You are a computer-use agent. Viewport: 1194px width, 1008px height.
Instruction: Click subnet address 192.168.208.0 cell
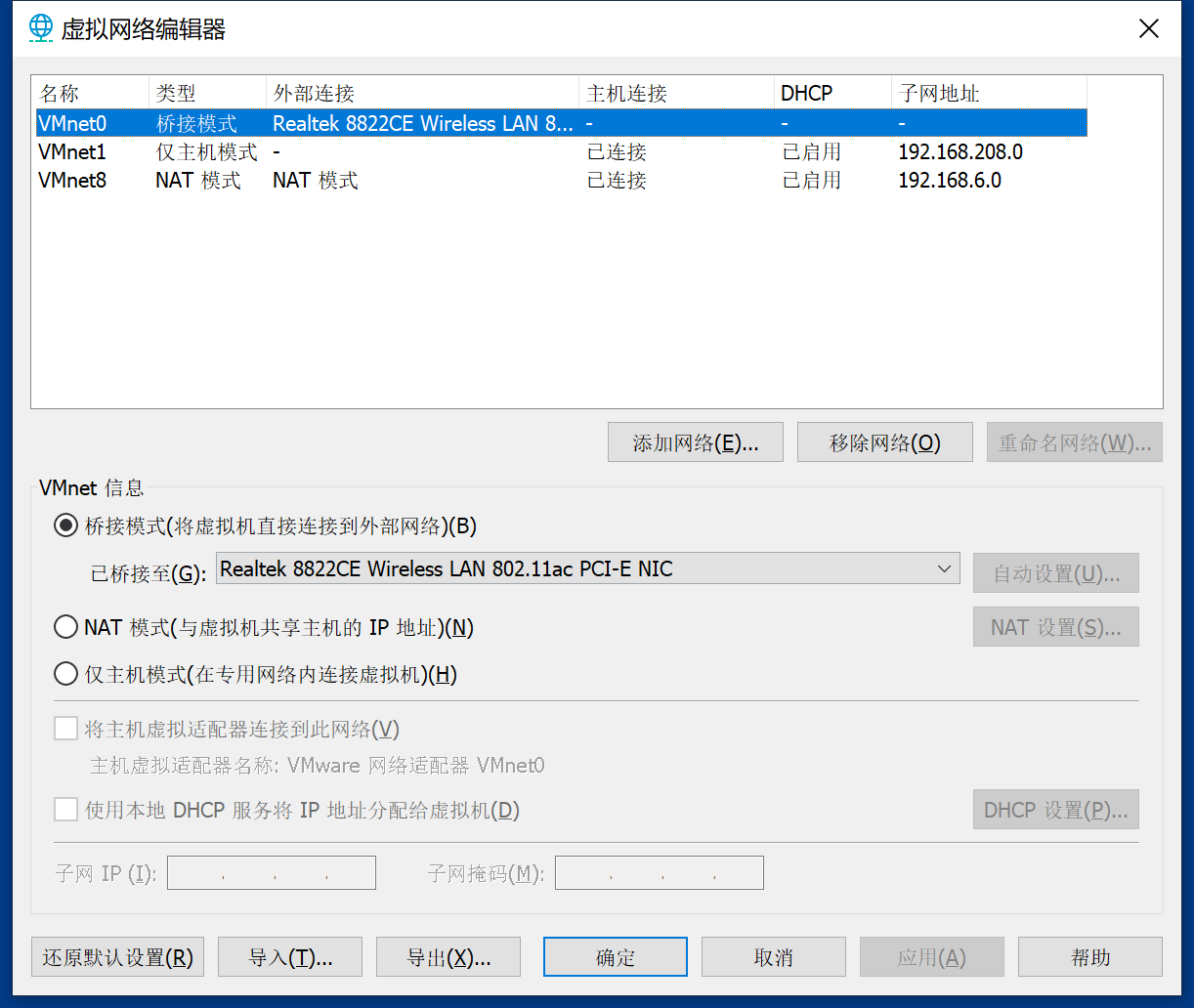960,151
